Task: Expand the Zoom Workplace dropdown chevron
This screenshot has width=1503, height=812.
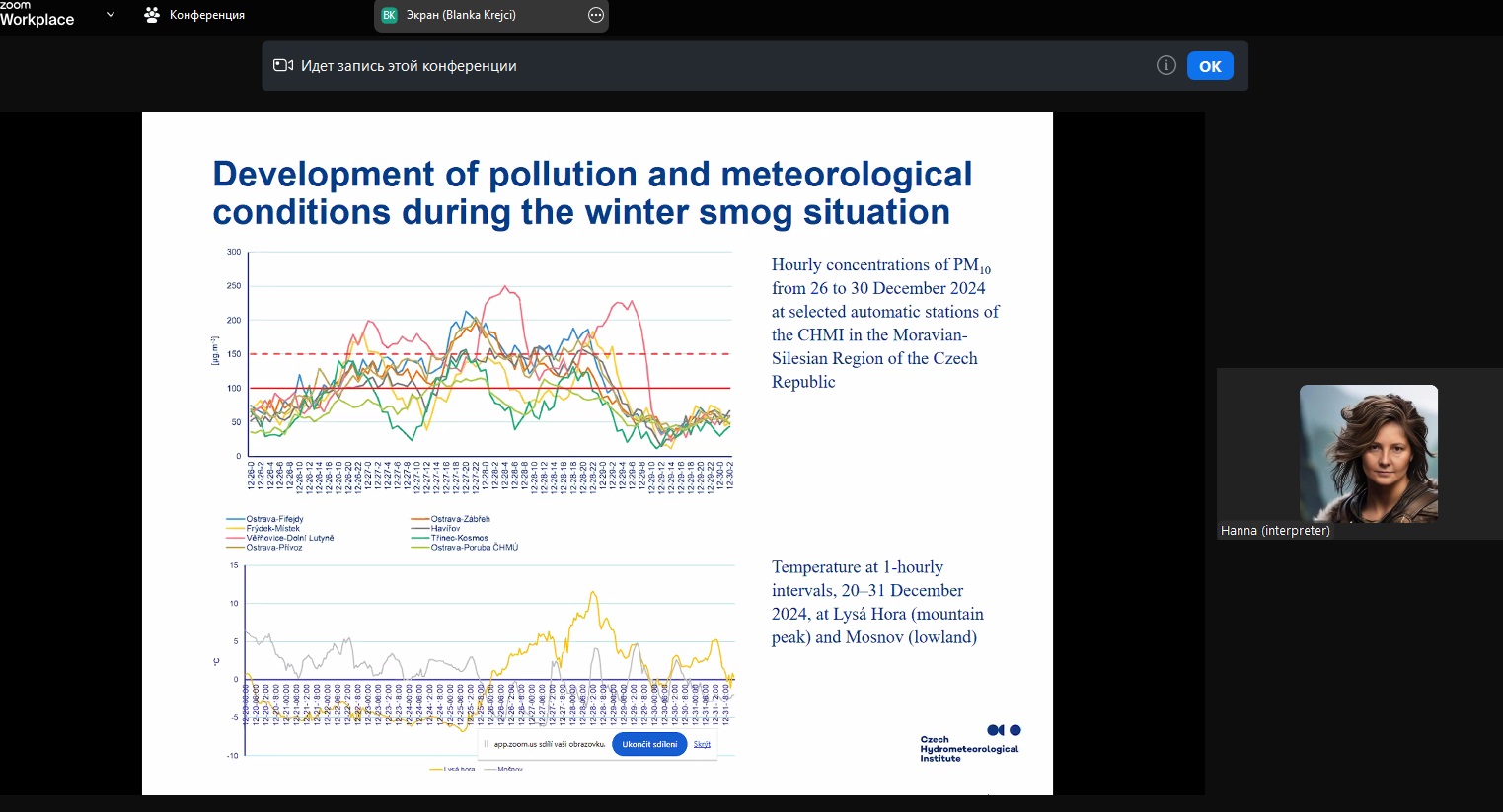Action: pyautogui.click(x=111, y=15)
